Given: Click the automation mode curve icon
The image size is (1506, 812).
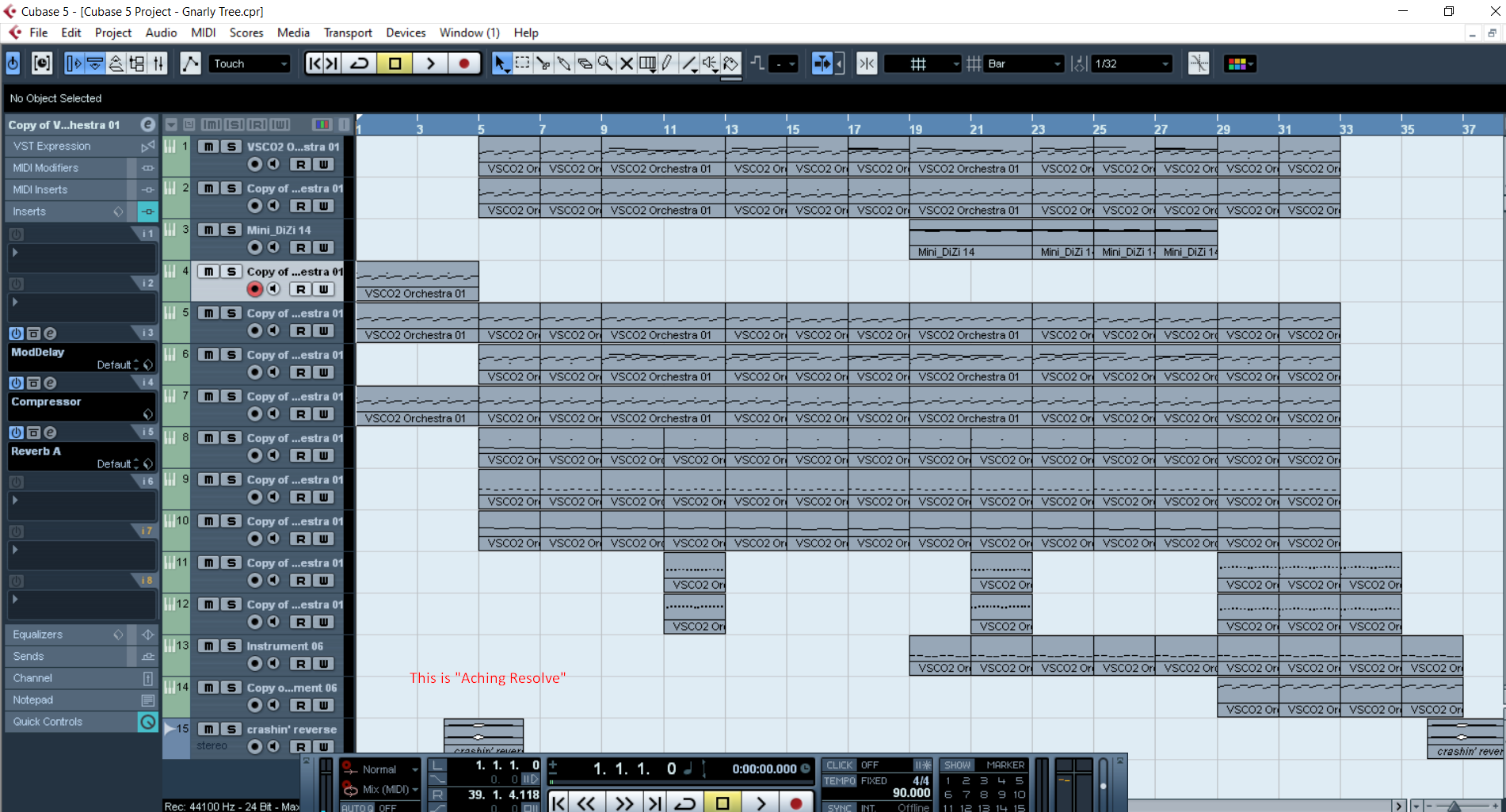Looking at the screenshot, I should point(190,63).
